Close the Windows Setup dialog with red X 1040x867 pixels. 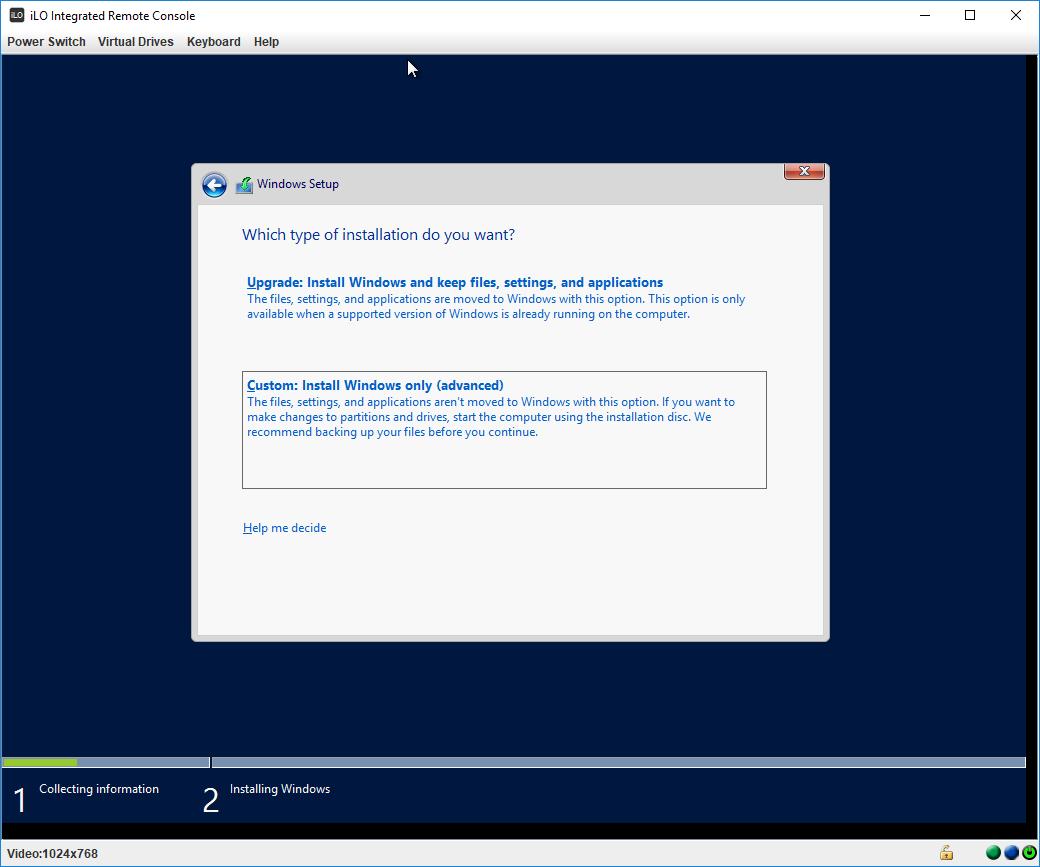click(804, 172)
